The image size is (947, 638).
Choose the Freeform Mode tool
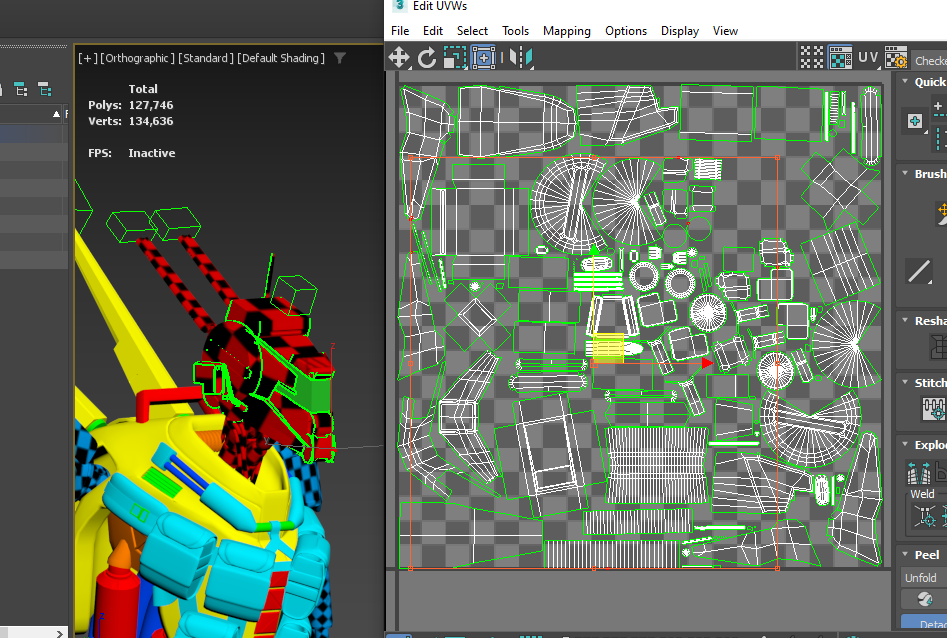click(x=483, y=58)
